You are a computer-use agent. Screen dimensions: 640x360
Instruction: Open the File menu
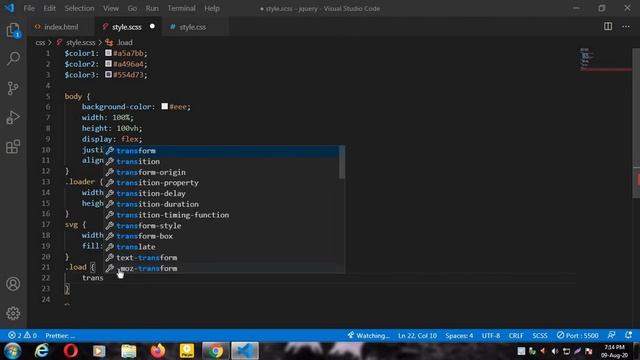29,8
